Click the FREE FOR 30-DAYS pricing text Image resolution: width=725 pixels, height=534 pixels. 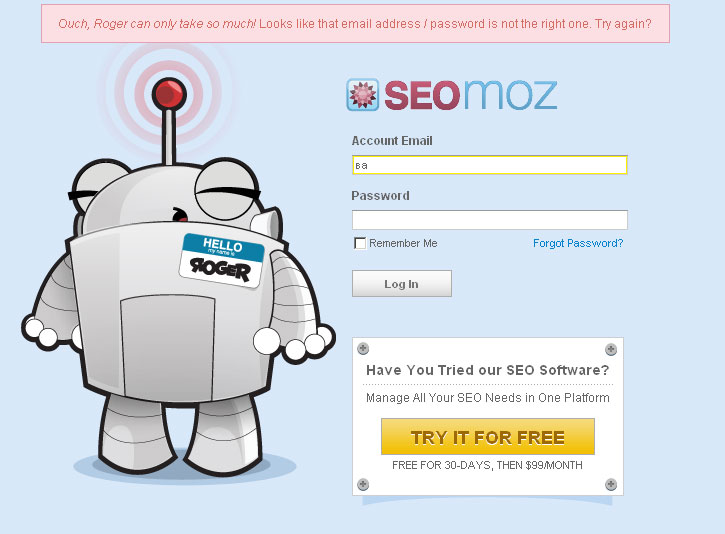(x=487, y=465)
